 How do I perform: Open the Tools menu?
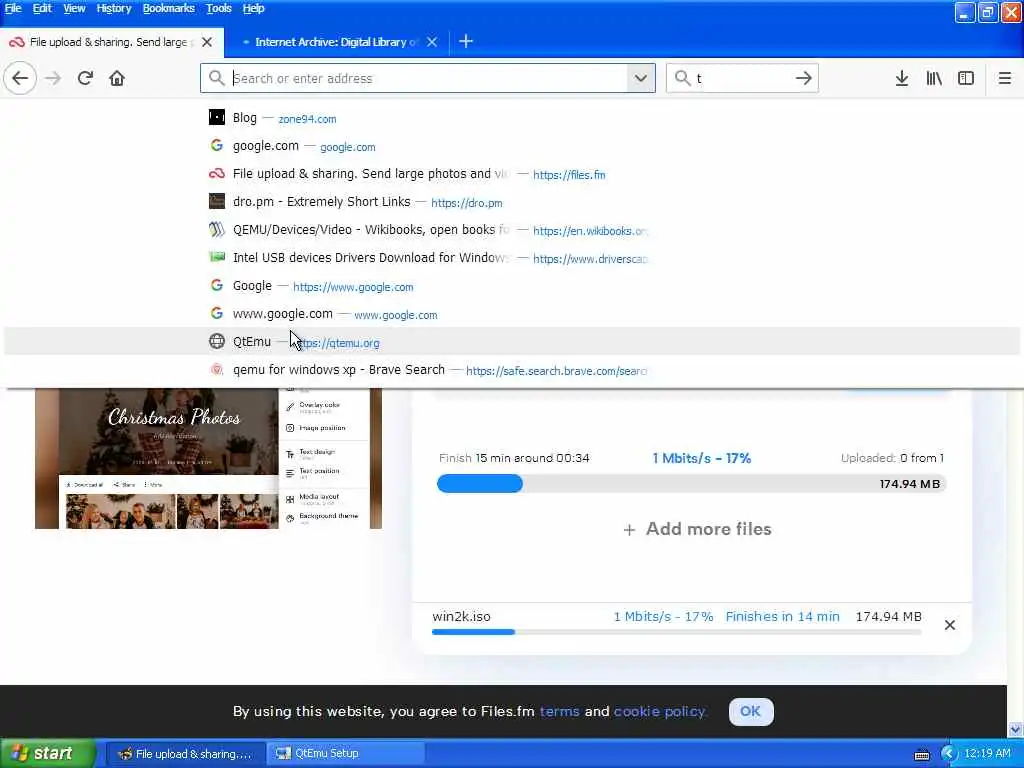(219, 8)
